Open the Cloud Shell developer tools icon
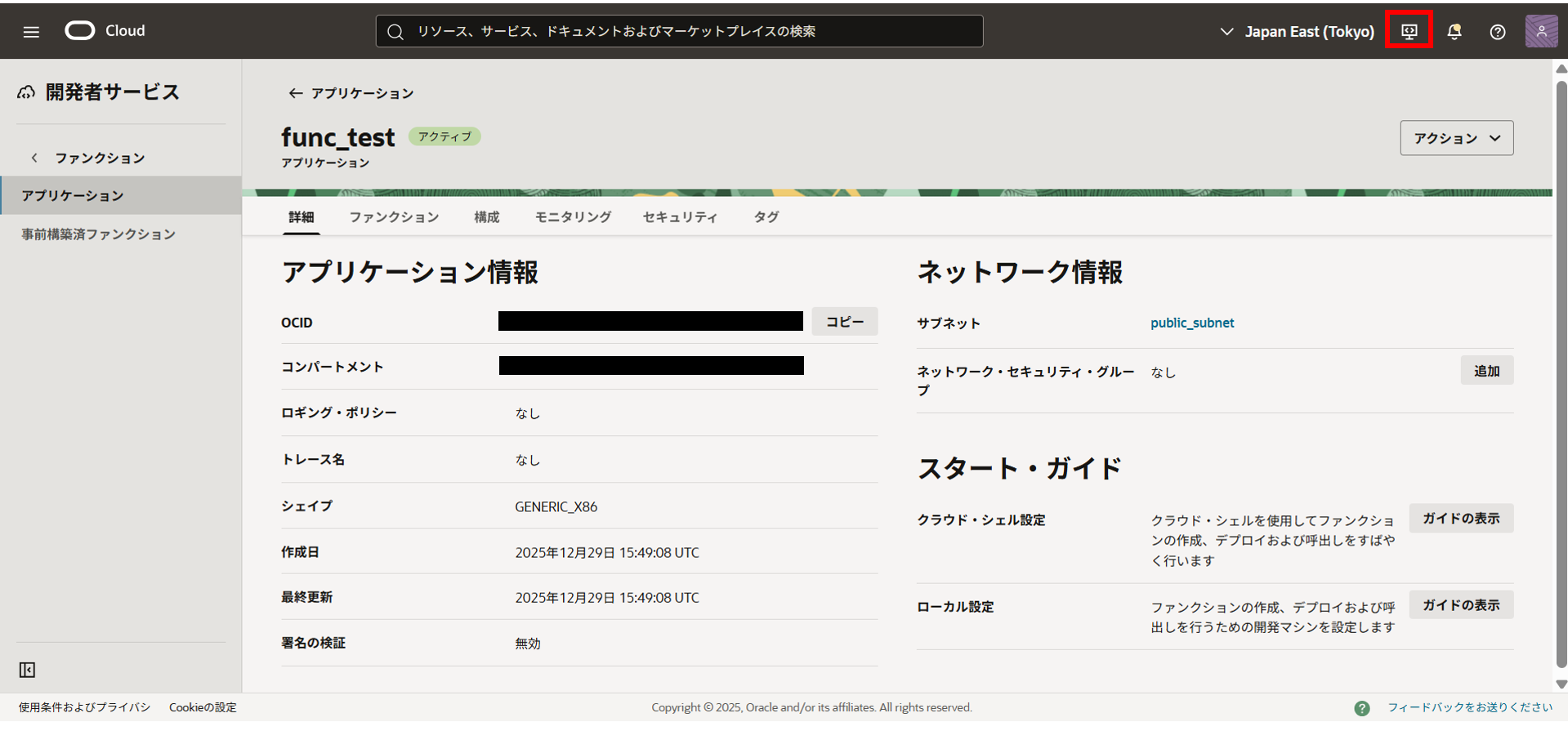The width and height of the screenshot is (1568, 731). [x=1409, y=31]
